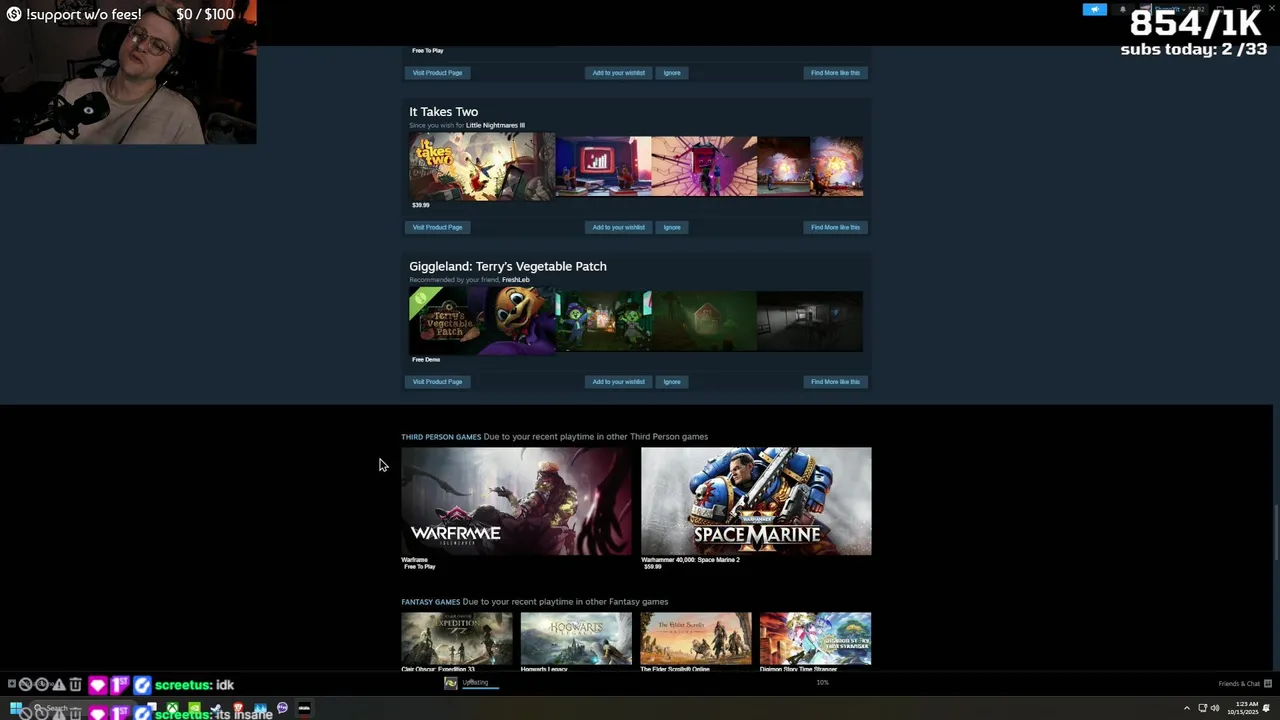Open the Brave browser taskbar icon
Viewport: 1280px width, 720px height.
tap(238, 709)
